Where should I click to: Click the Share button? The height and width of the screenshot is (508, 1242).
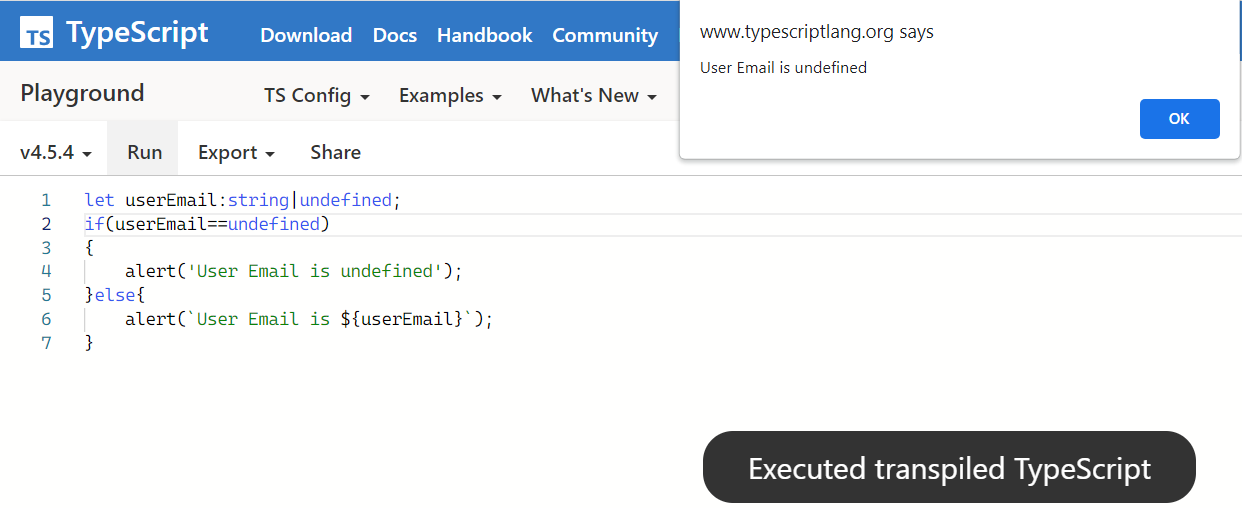point(335,153)
